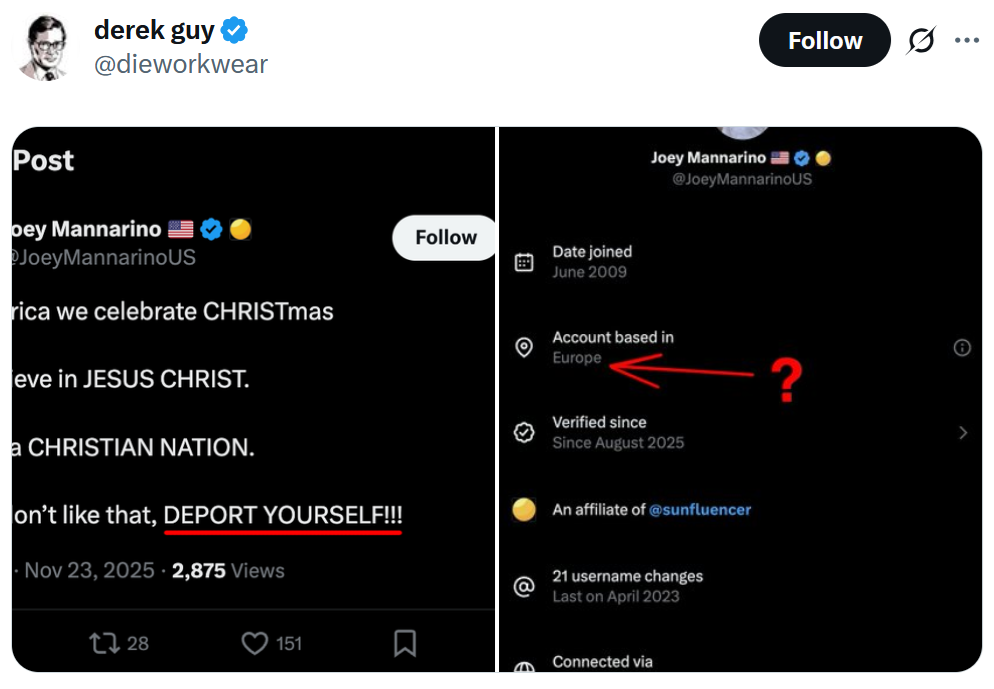The height and width of the screenshot is (689, 994).
Task: Click the info icon beside Account based in
Action: point(962,347)
